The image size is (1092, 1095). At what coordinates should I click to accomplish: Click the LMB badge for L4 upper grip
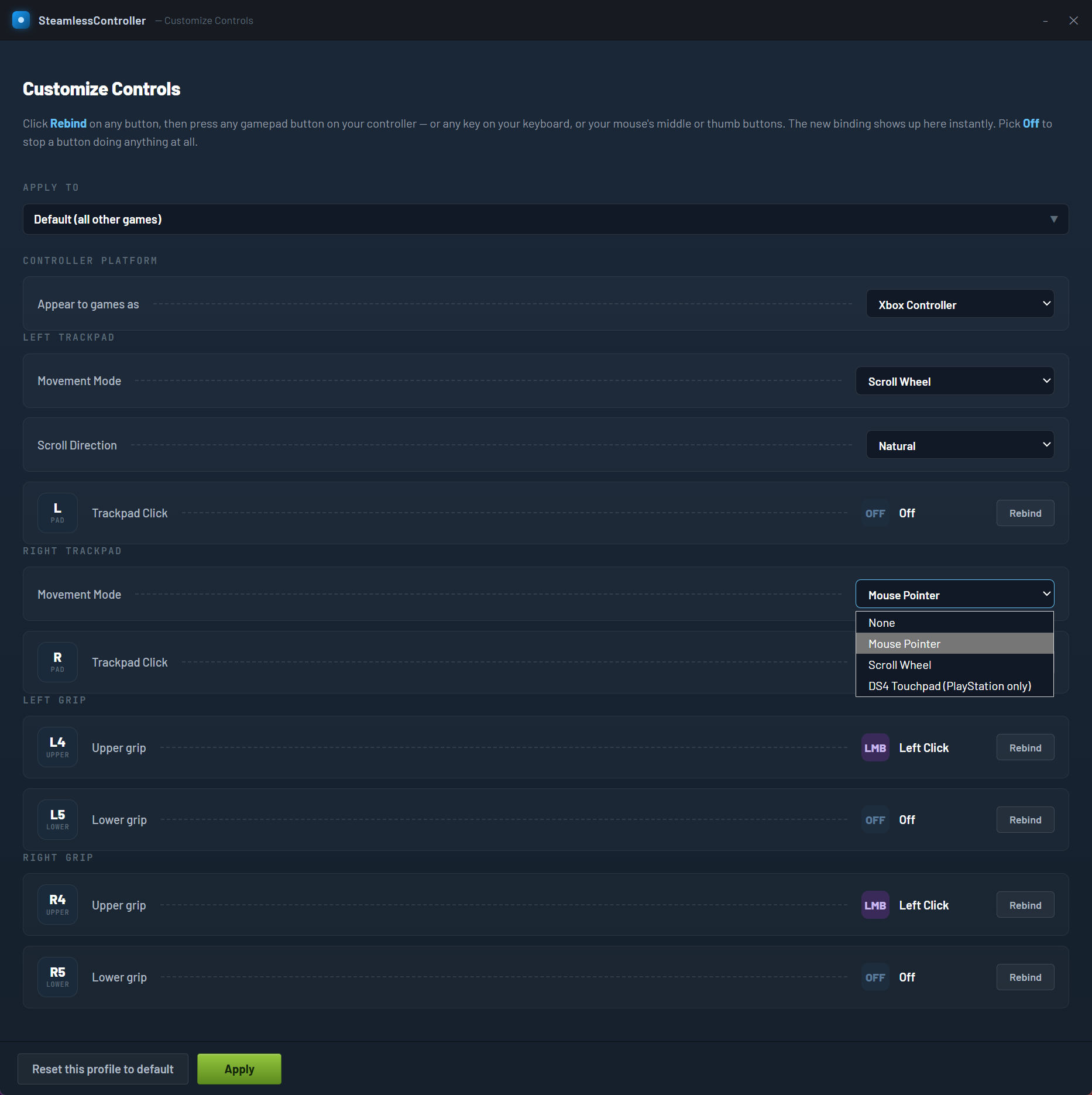[x=875, y=748]
